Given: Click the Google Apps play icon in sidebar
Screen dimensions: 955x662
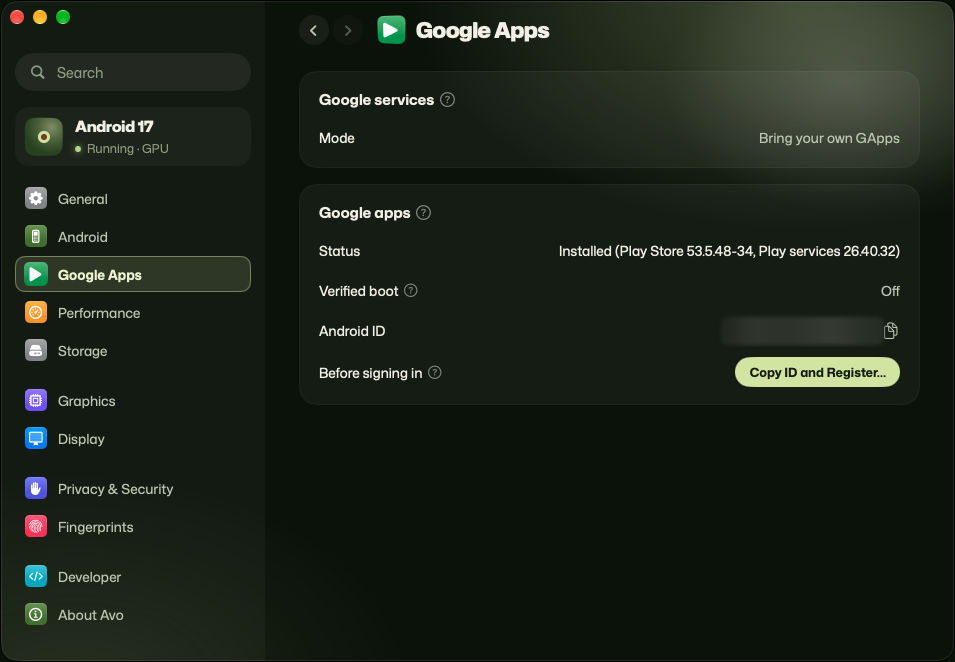Looking at the screenshot, I should (x=36, y=275).
